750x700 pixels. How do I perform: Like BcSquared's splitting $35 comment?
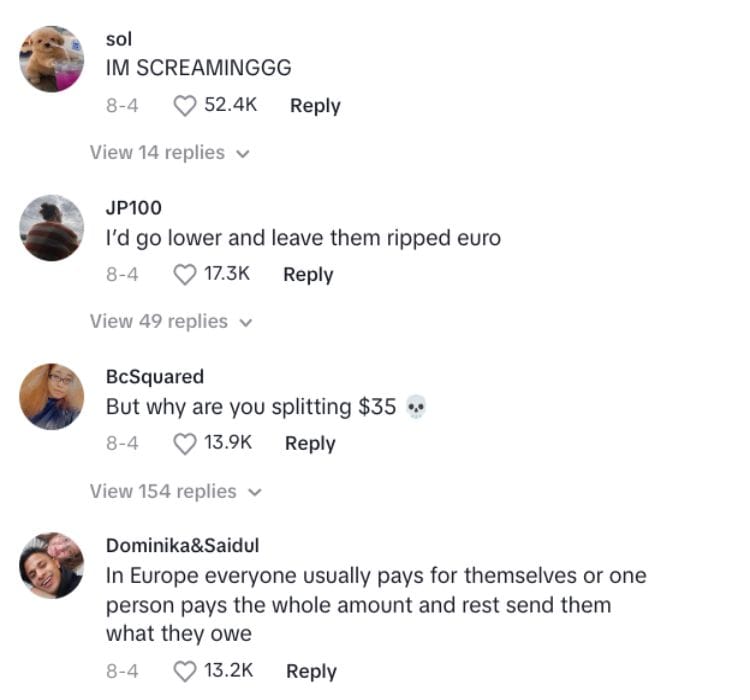tap(185, 444)
